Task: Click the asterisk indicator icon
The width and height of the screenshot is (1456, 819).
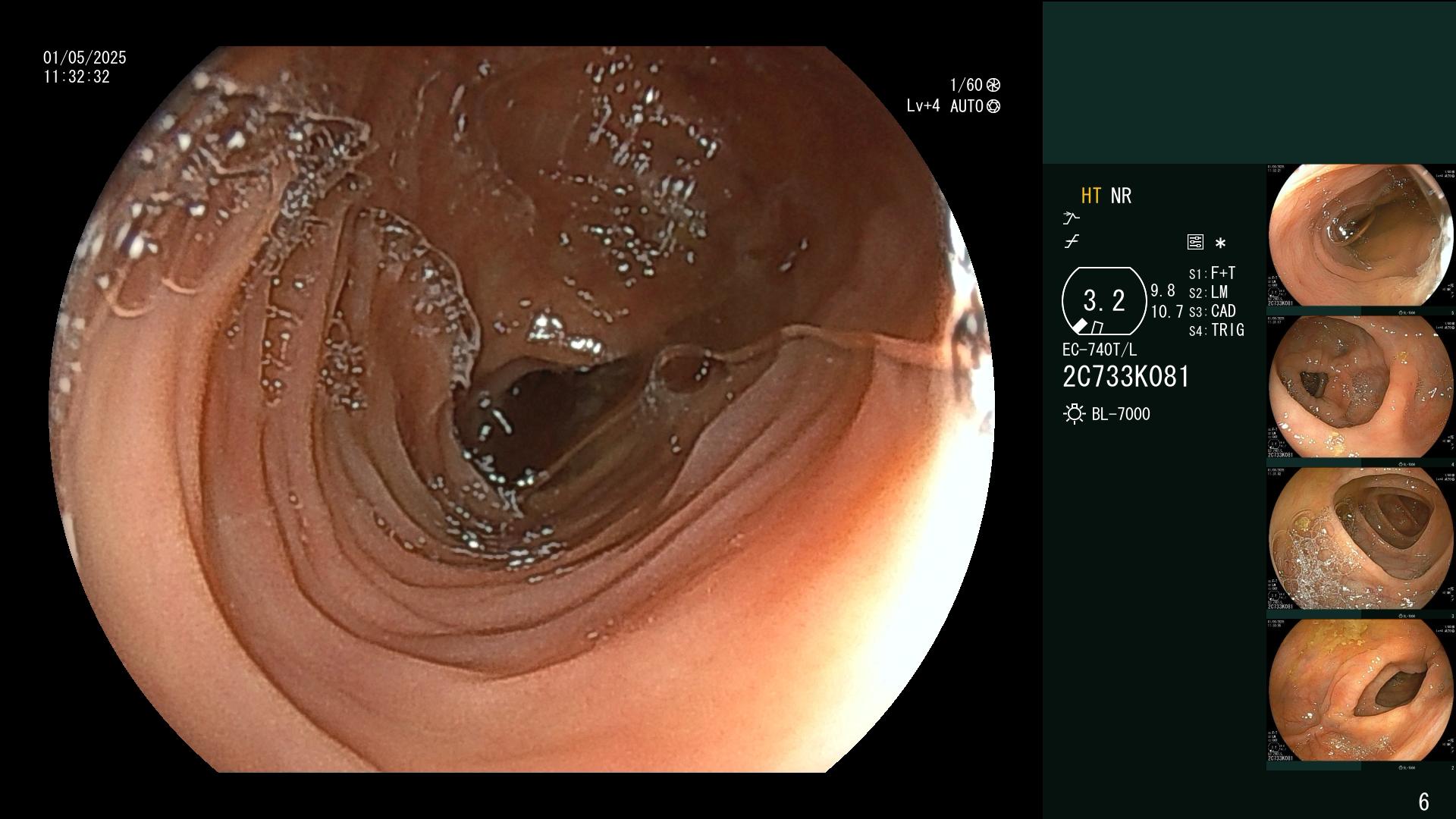Action: tap(1220, 243)
